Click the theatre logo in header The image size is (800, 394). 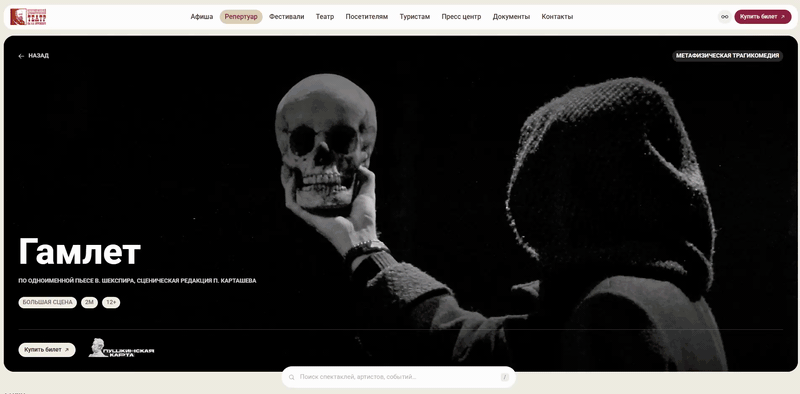[29, 17]
